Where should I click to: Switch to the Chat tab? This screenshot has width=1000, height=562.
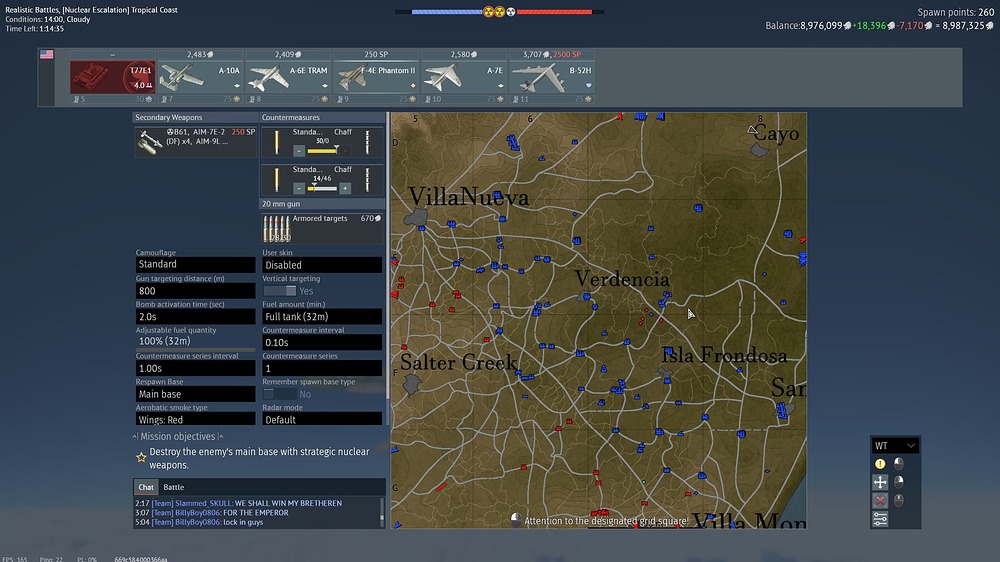[x=146, y=487]
